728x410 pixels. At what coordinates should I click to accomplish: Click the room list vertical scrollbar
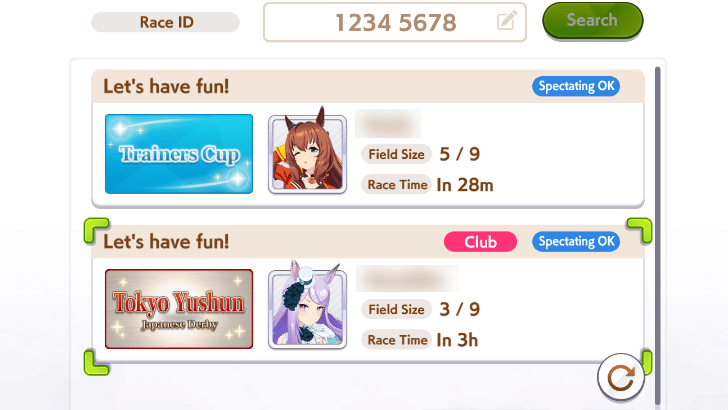point(657,236)
